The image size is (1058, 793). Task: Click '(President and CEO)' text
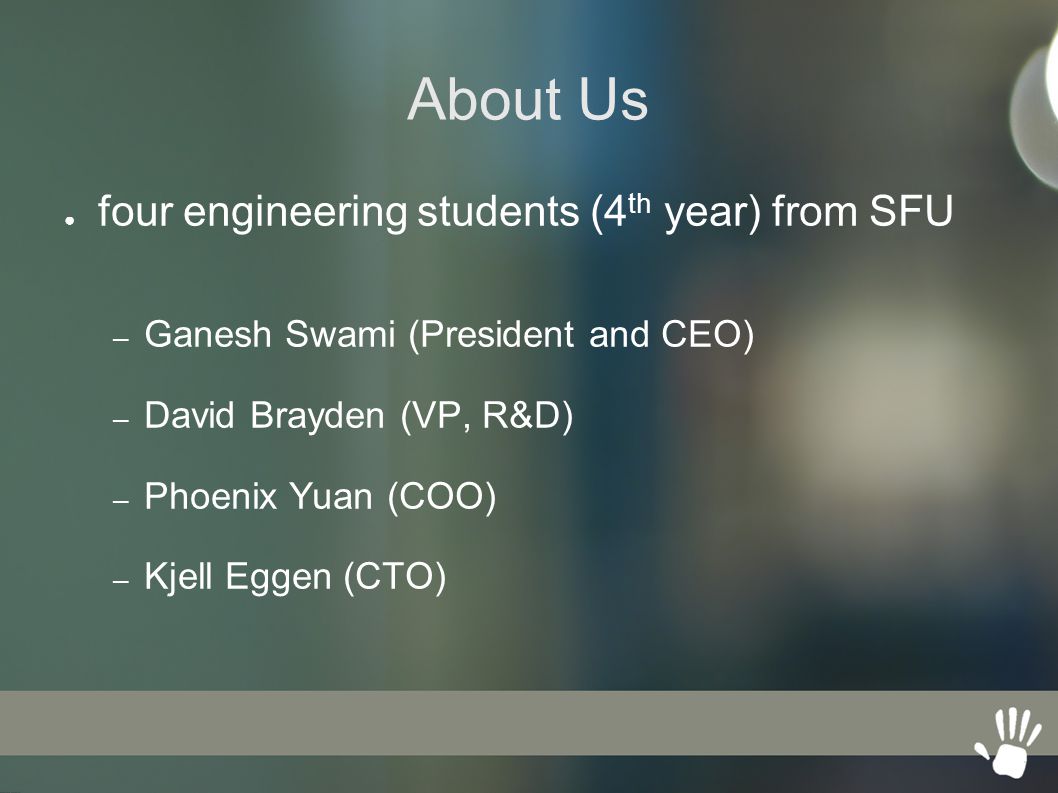[582, 335]
